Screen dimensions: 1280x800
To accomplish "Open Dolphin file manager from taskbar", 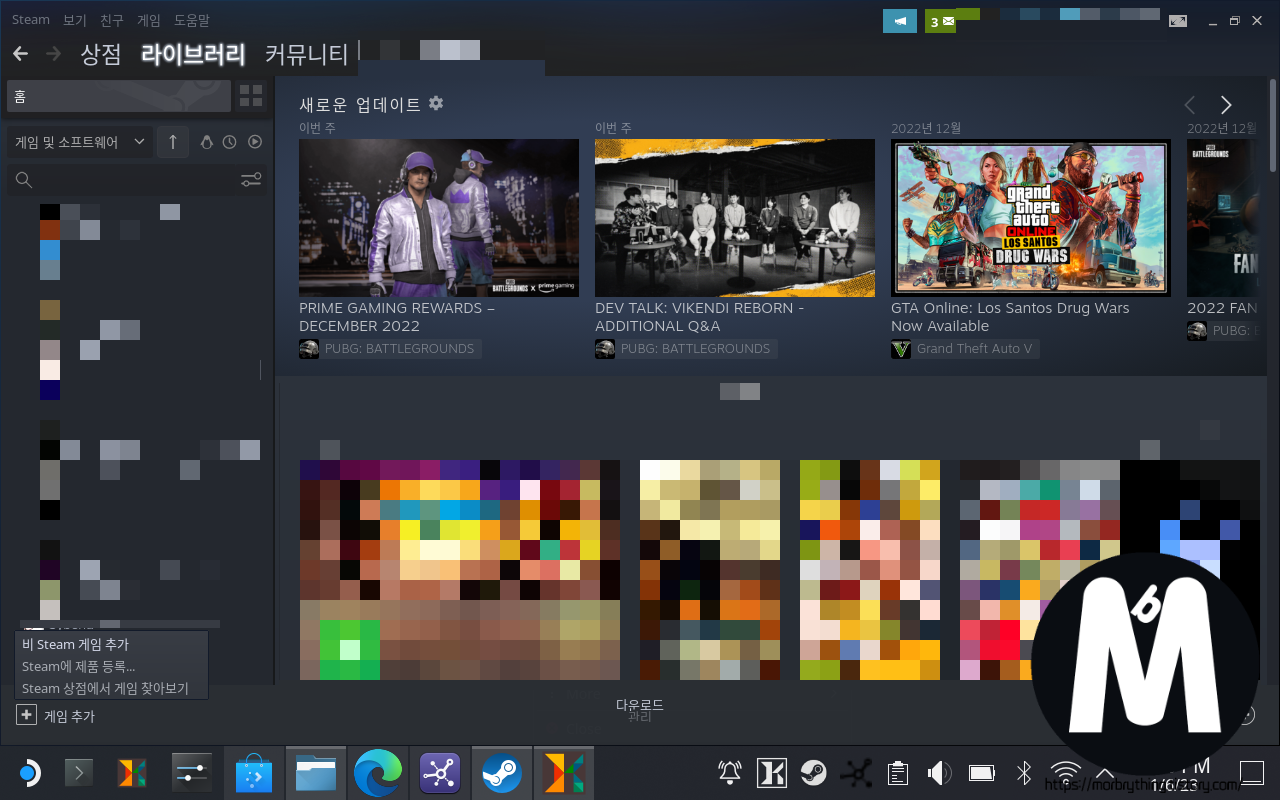I will pyautogui.click(x=315, y=772).
